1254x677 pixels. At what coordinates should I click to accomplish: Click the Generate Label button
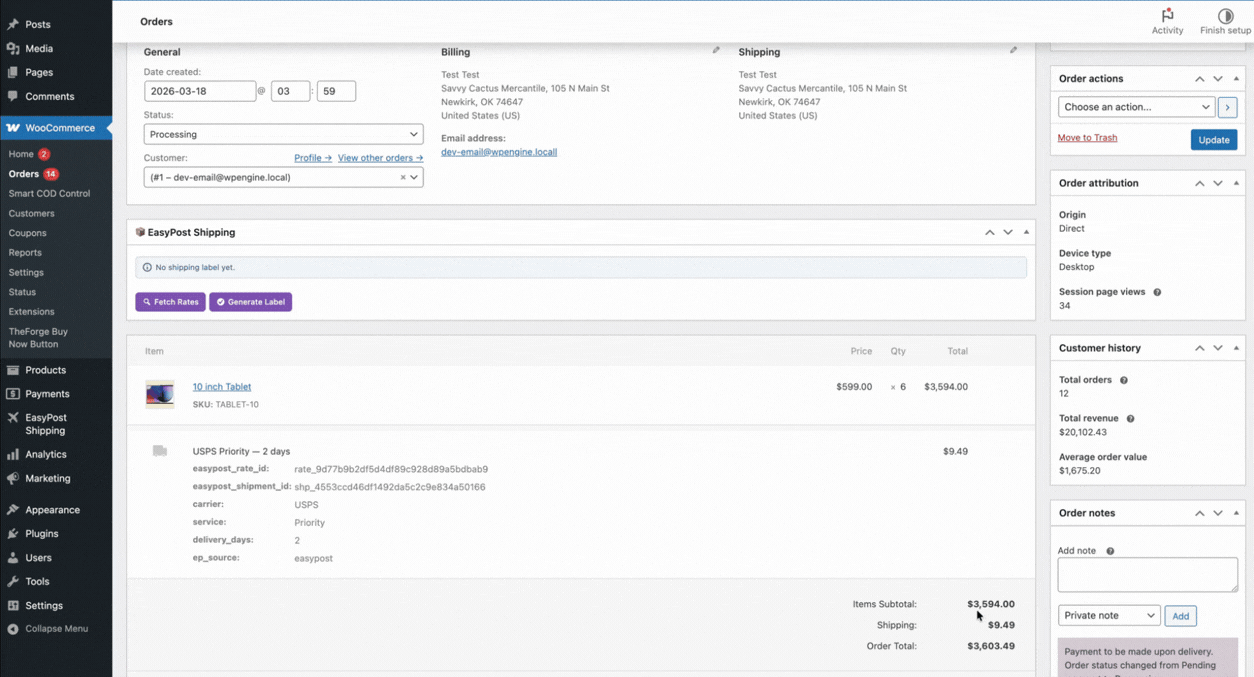250,301
